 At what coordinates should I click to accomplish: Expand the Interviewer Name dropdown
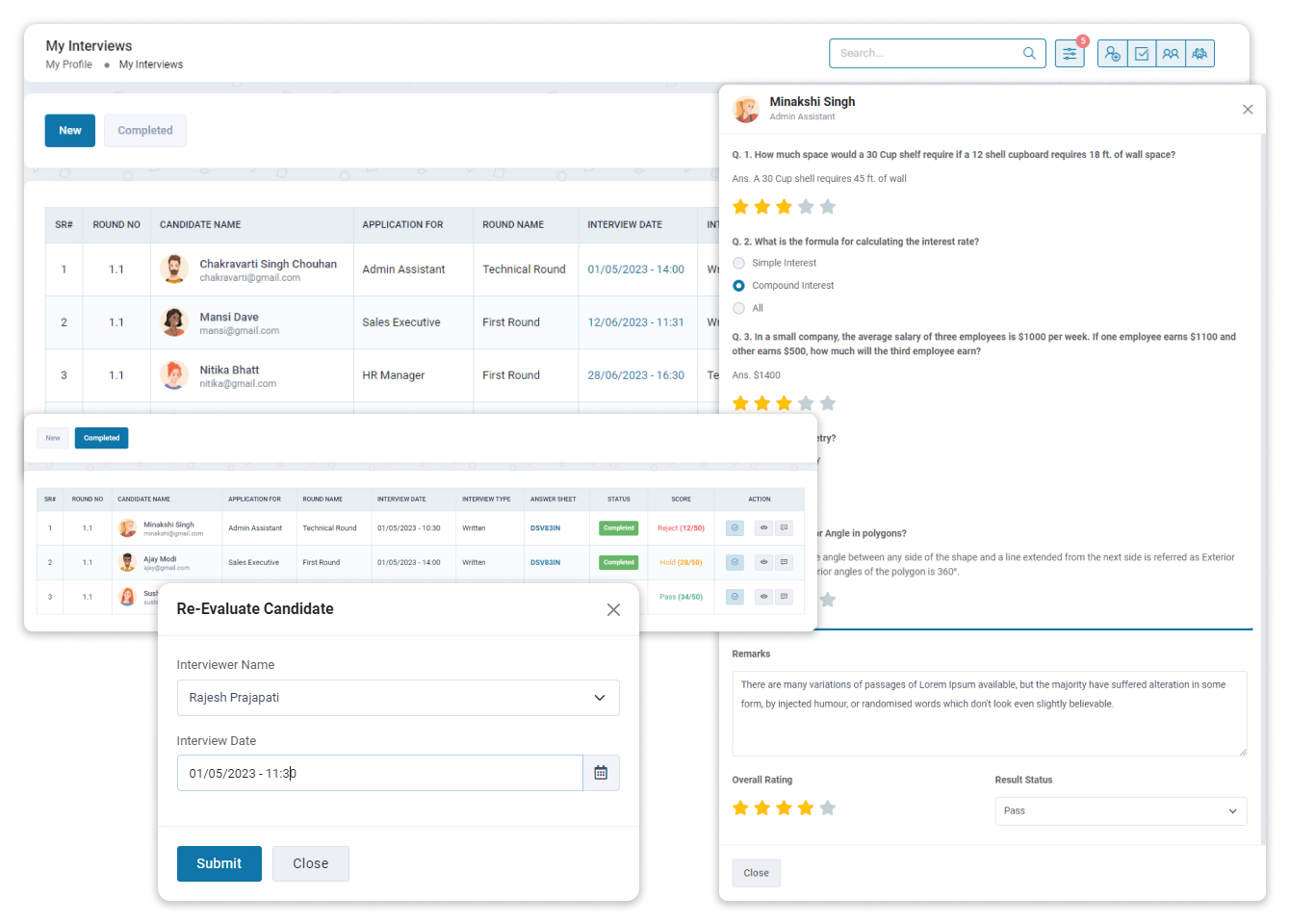tap(398, 698)
